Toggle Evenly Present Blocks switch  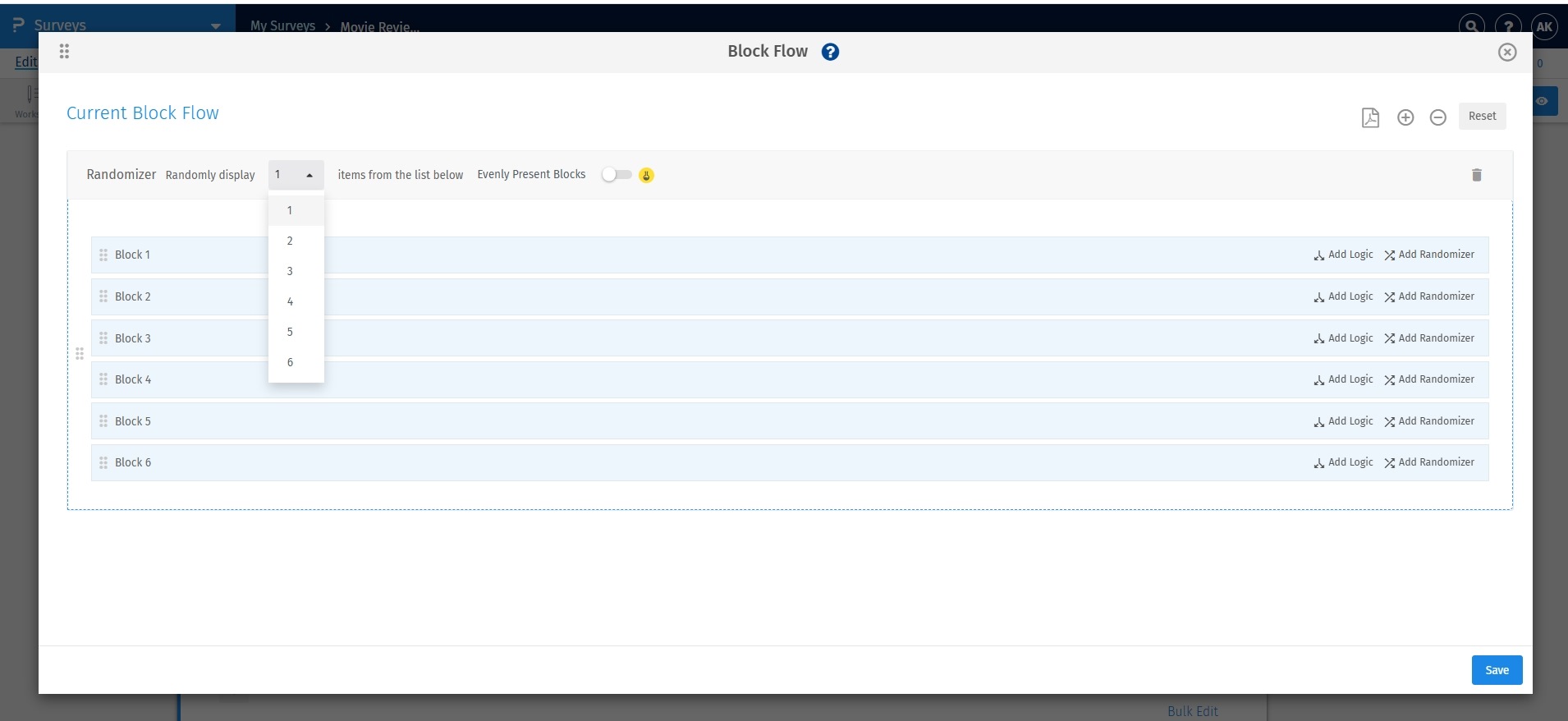coord(617,174)
